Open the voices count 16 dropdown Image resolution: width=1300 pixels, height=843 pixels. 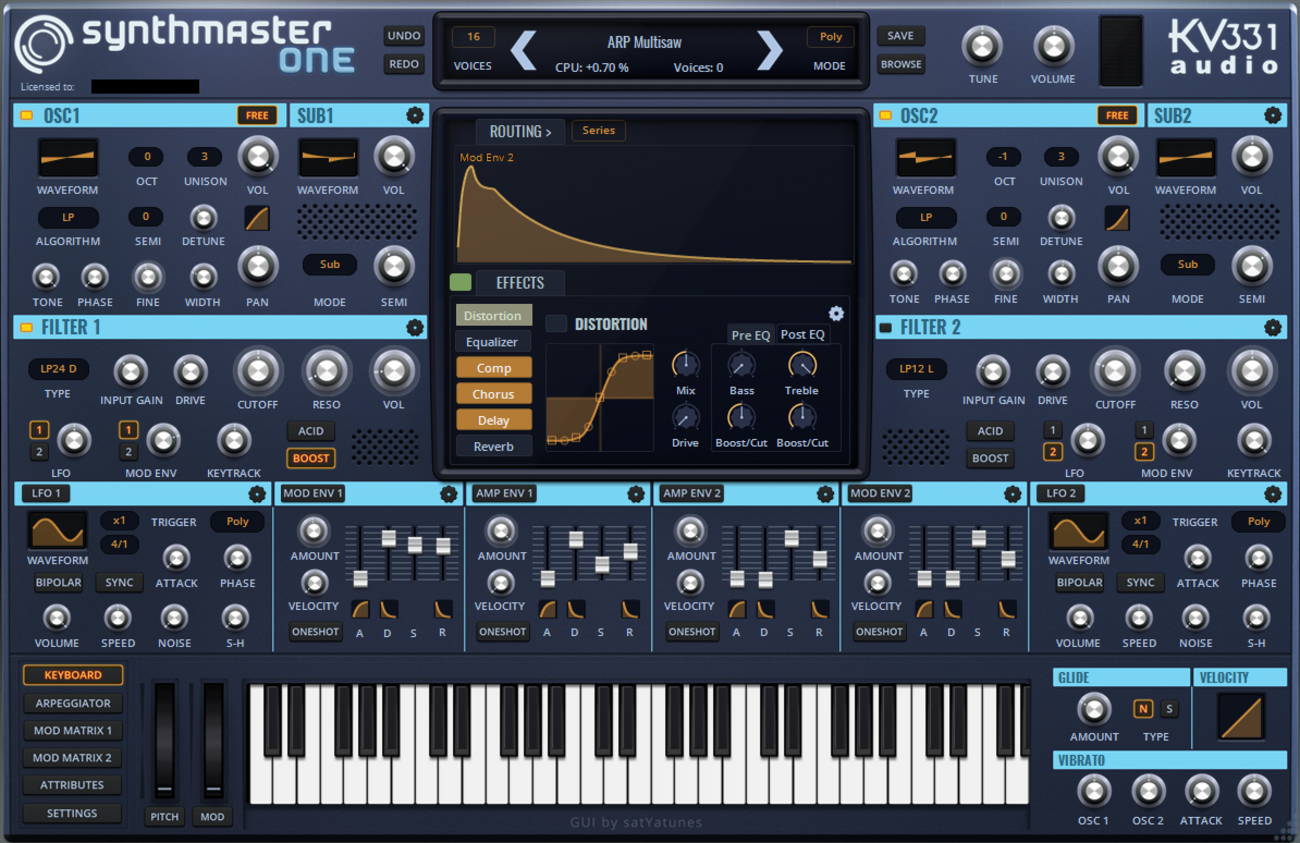pos(473,37)
